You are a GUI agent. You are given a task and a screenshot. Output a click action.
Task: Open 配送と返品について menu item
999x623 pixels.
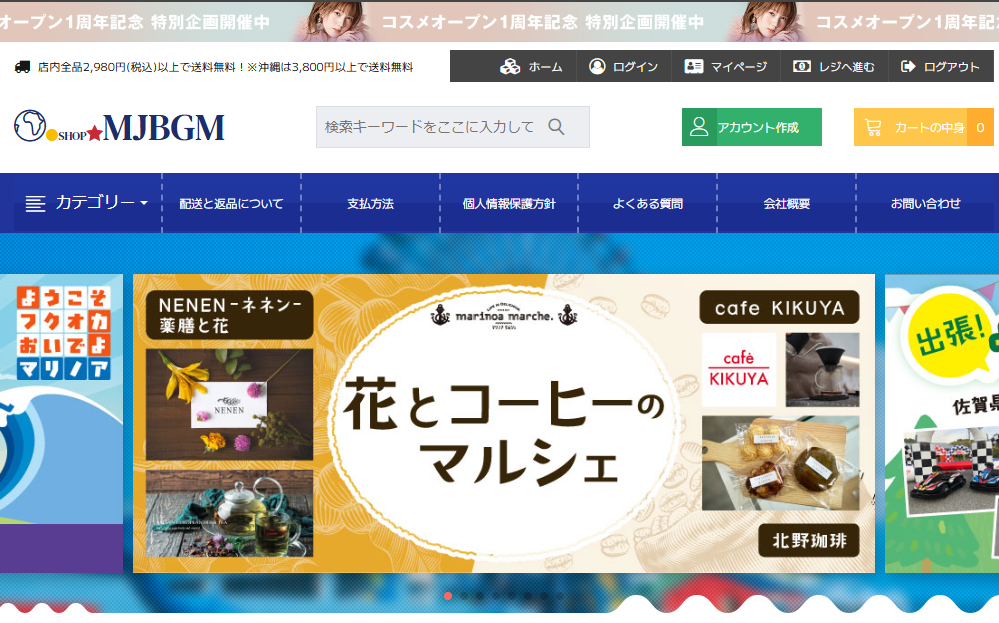(231, 204)
